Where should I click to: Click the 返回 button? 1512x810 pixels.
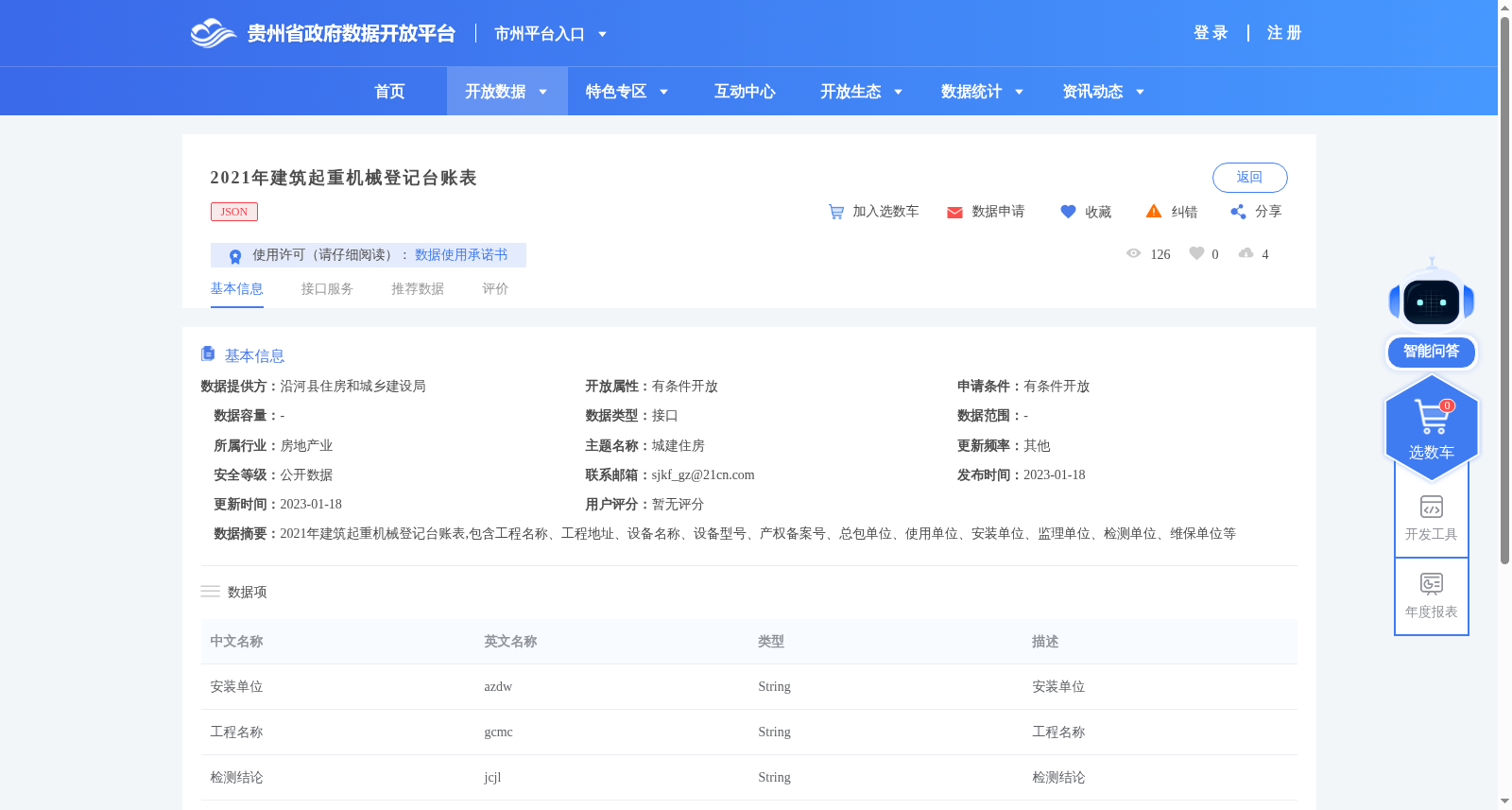point(1249,178)
